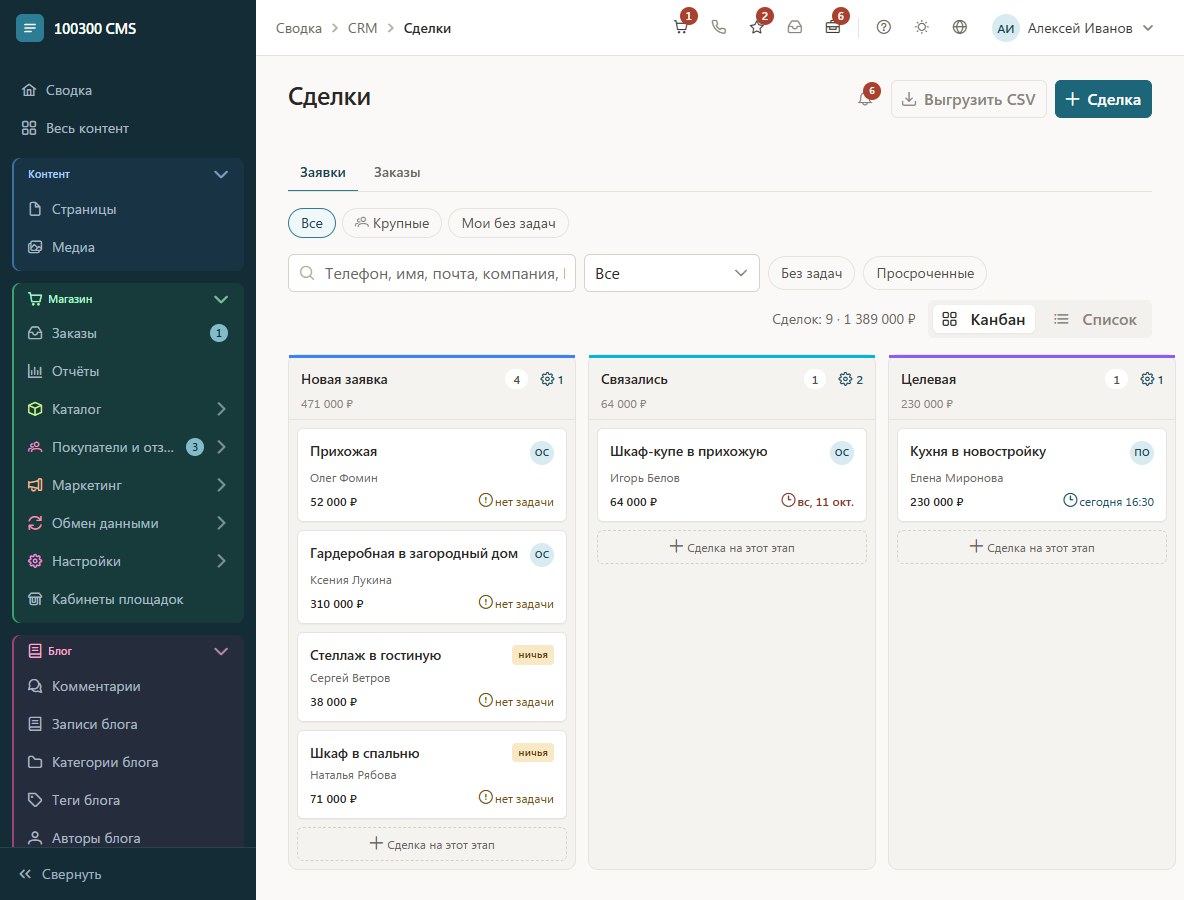Open settings gear of Связались column
The width and height of the screenshot is (1184, 900).
845,379
